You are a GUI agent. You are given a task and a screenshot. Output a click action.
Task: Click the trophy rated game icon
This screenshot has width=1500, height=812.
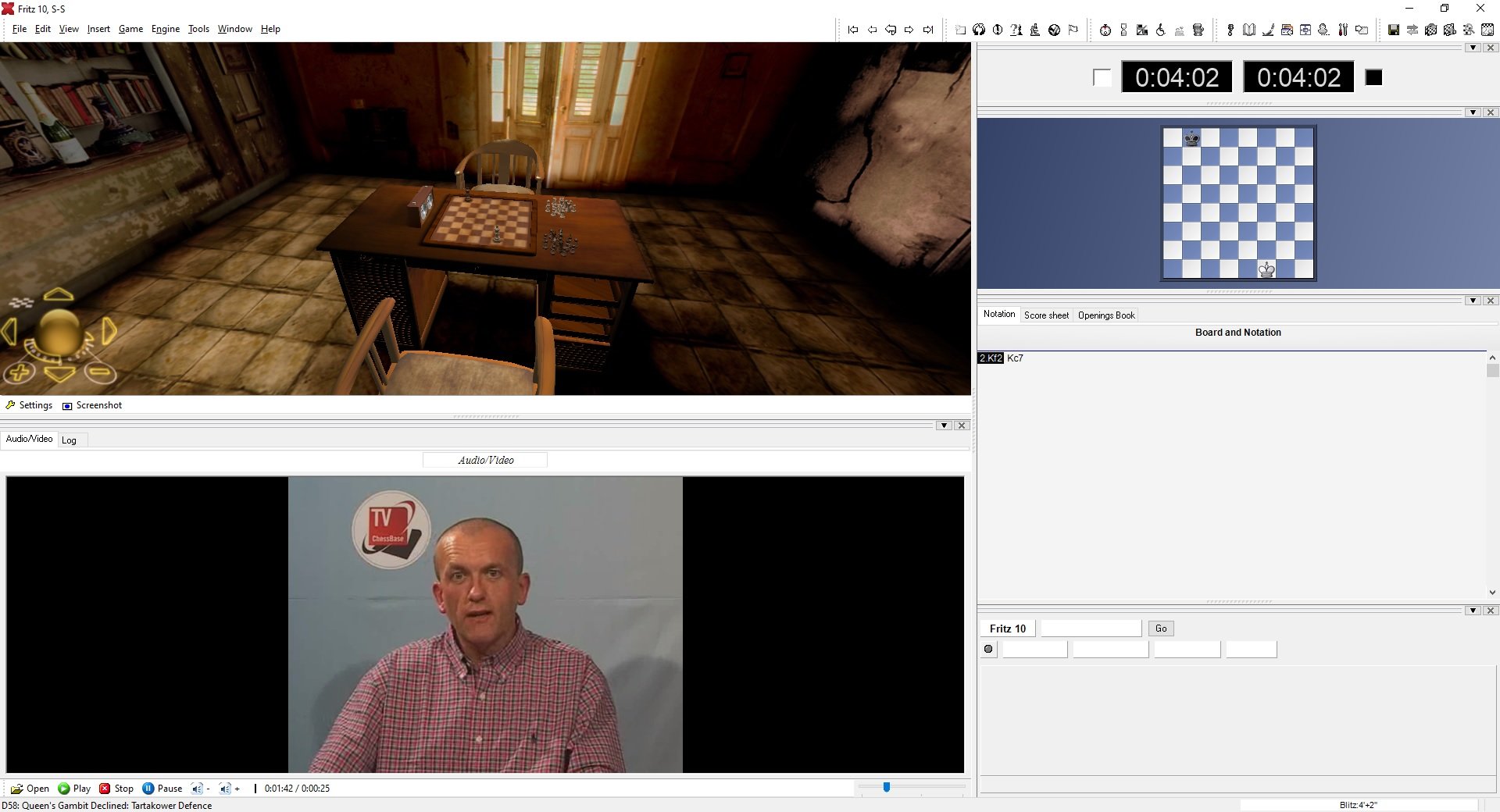[x=1198, y=30]
